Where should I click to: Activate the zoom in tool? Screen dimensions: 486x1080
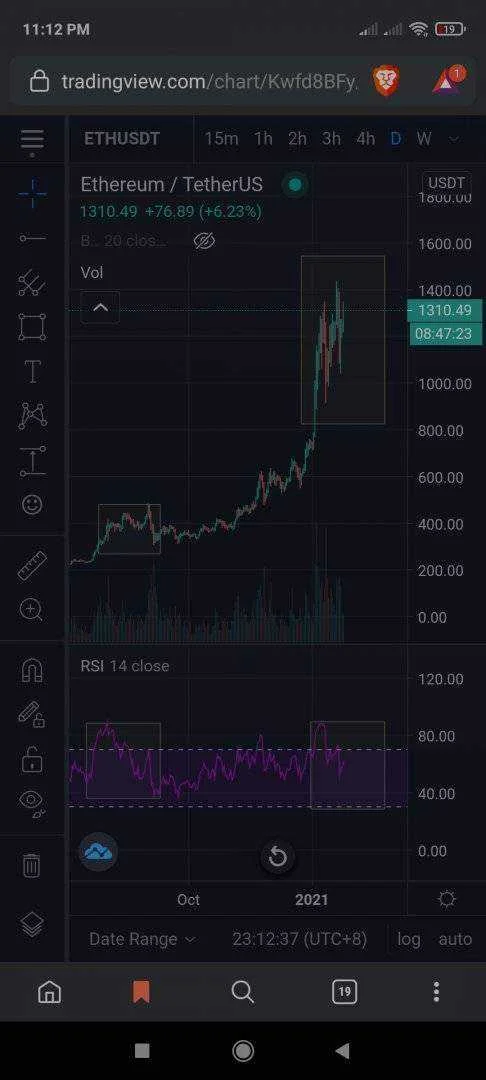[32, 610]
